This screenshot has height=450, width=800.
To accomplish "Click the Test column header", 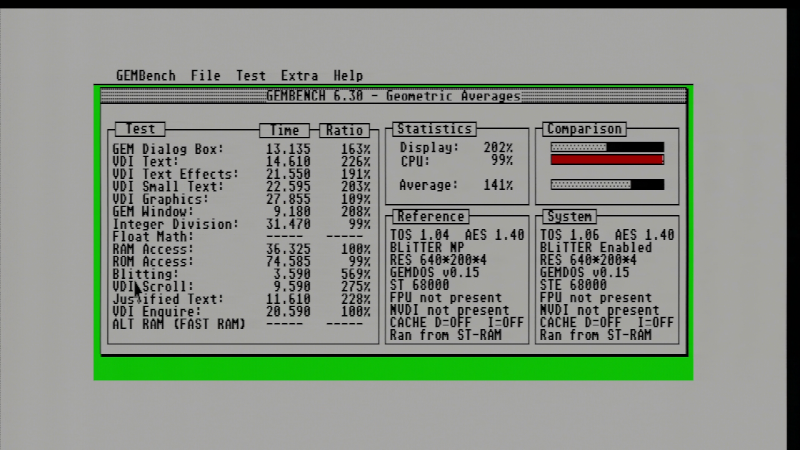I will pos(140,129).
